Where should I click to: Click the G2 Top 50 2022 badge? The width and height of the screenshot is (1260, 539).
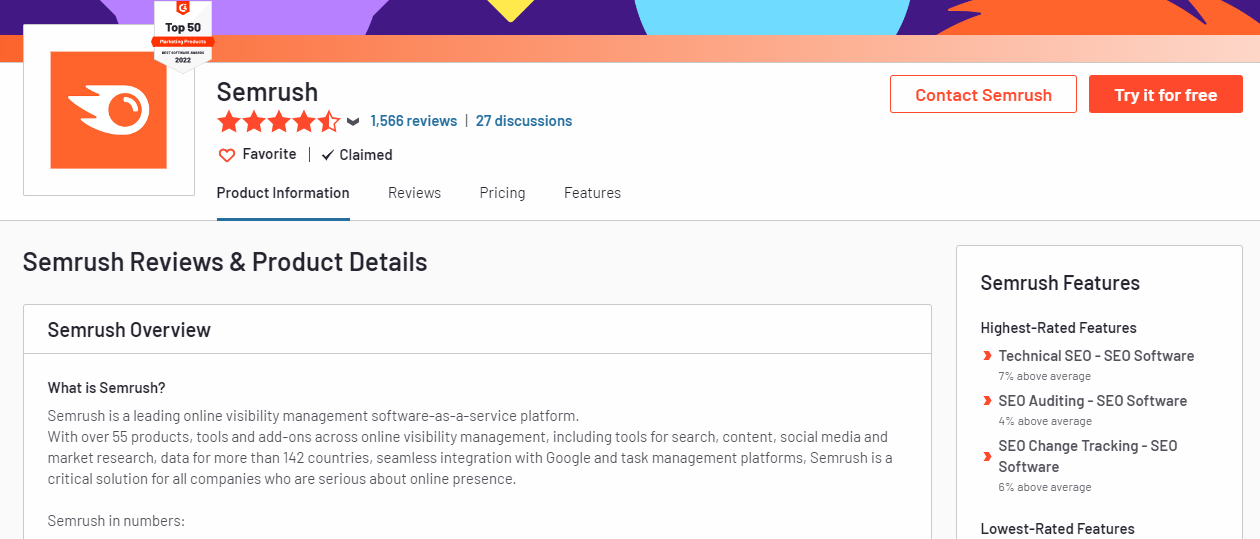click(183, 36)
